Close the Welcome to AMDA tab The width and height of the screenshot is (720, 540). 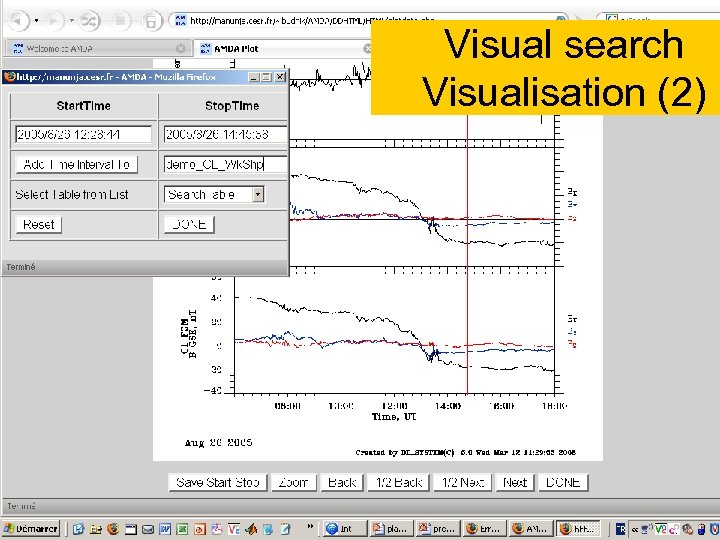coord(181,48)
